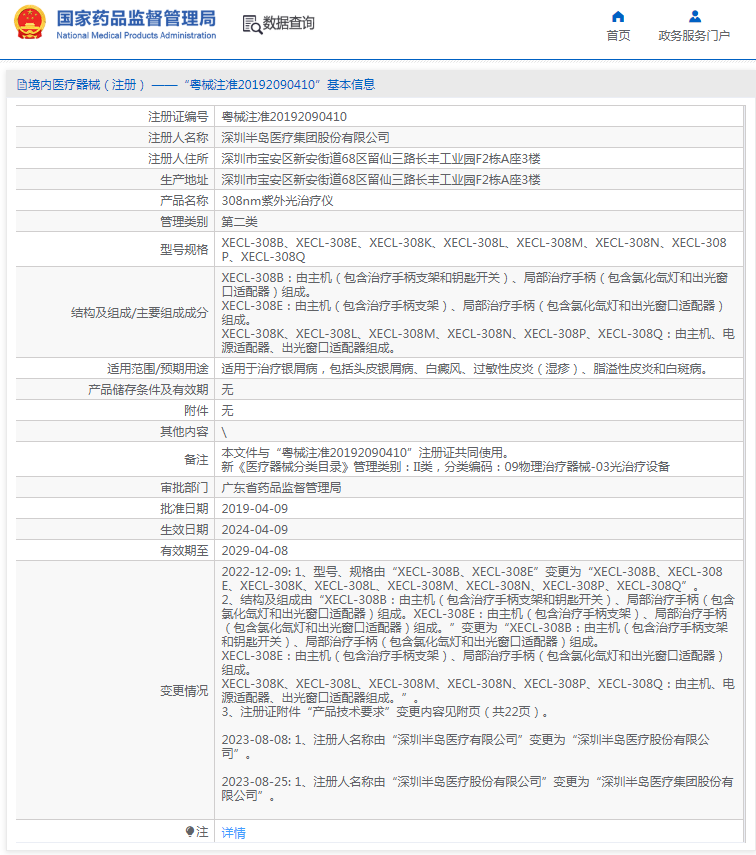This screenshot has height=855, width=756.
Task: Click management category value 第二类
Action: tap(239, 221)
